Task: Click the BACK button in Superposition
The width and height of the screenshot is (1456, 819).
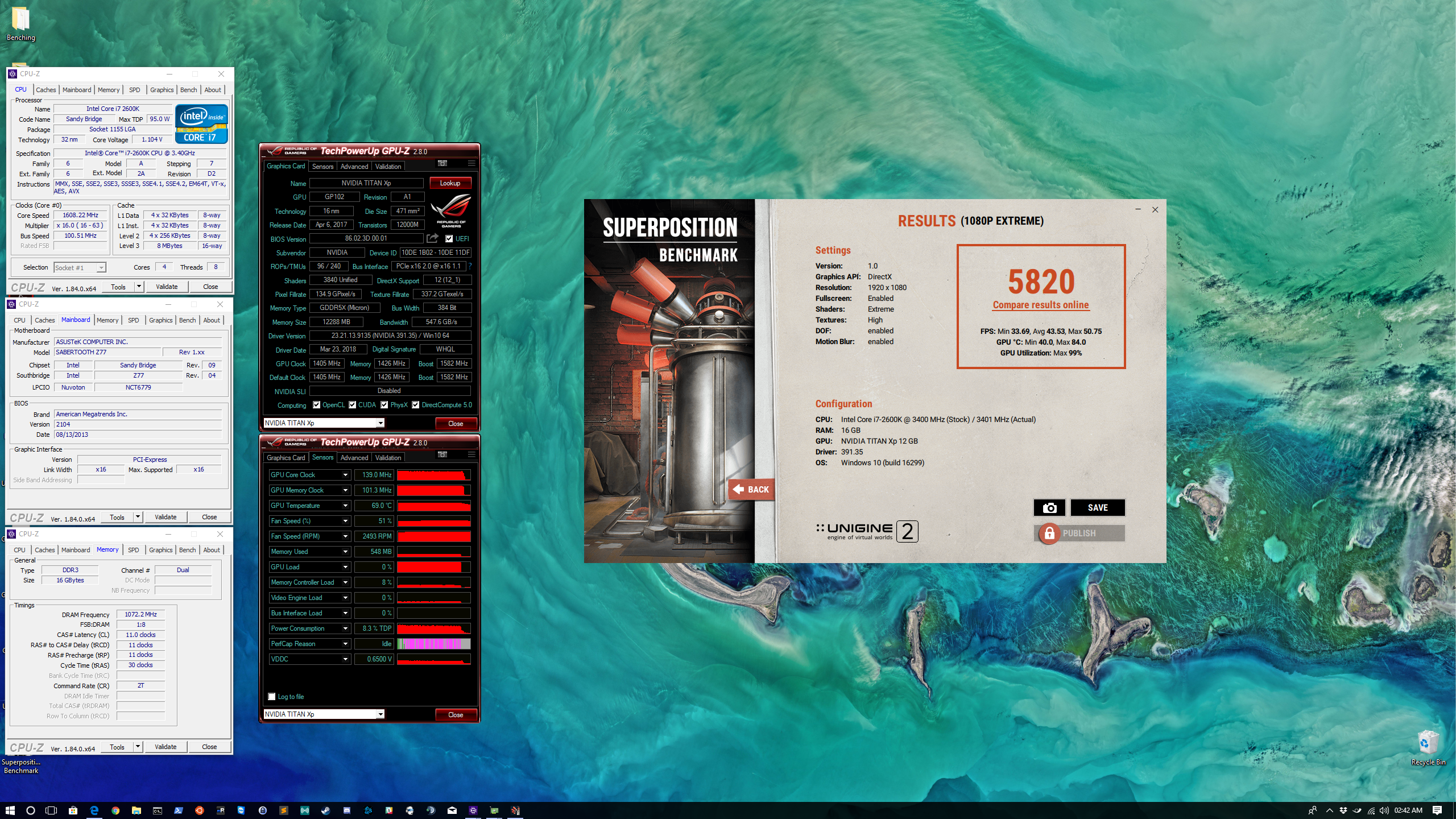Action: 751,489
